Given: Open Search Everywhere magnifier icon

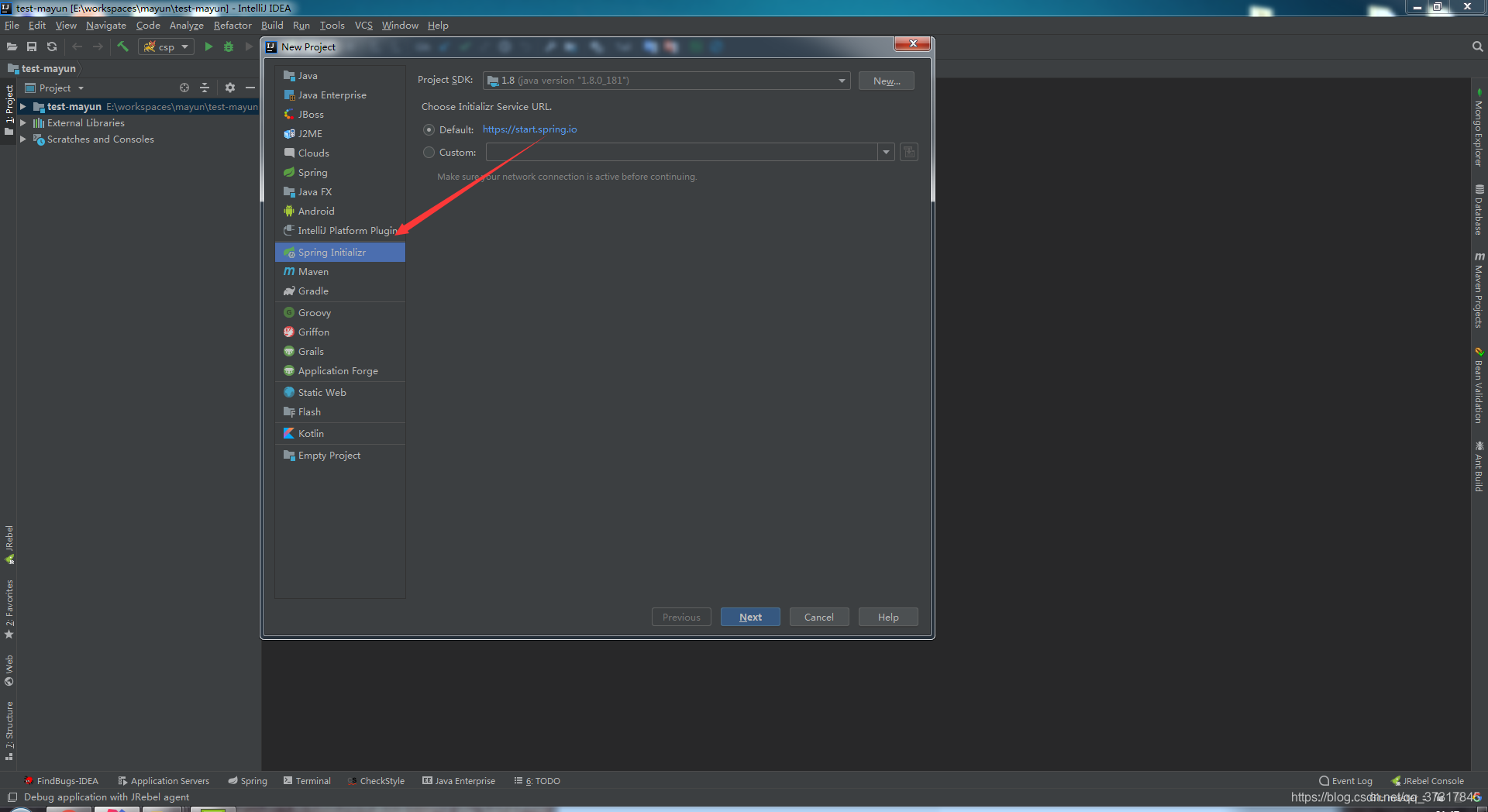Looking at the screenshot, I should 1477,46.
